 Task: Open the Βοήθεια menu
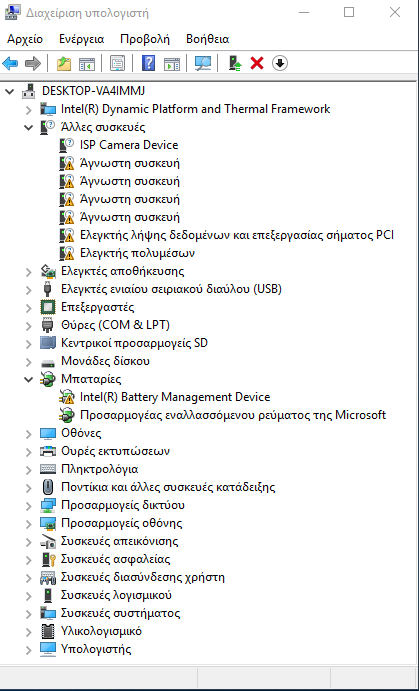[x=208, y=39]
